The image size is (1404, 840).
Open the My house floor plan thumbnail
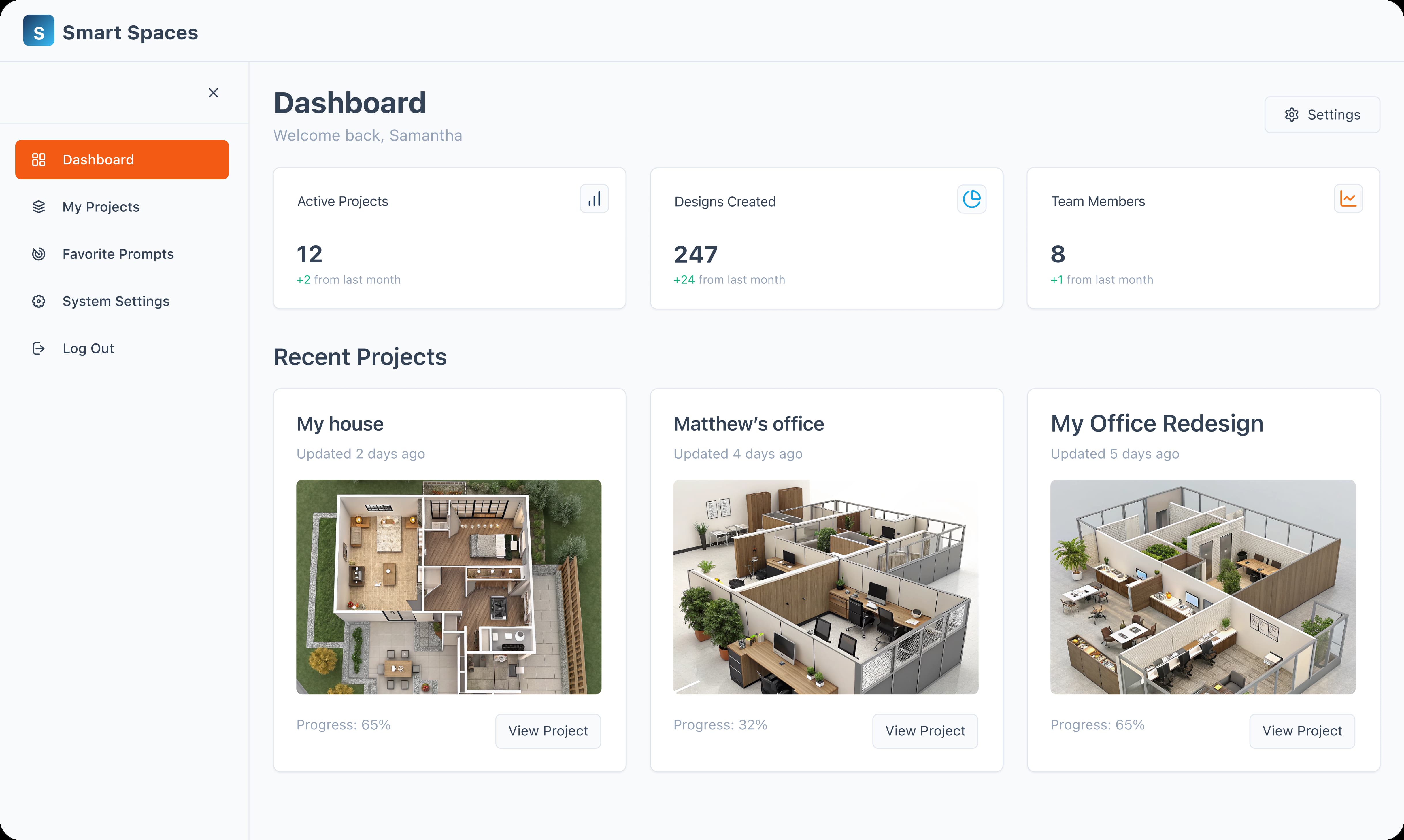(x=448, y=587)
